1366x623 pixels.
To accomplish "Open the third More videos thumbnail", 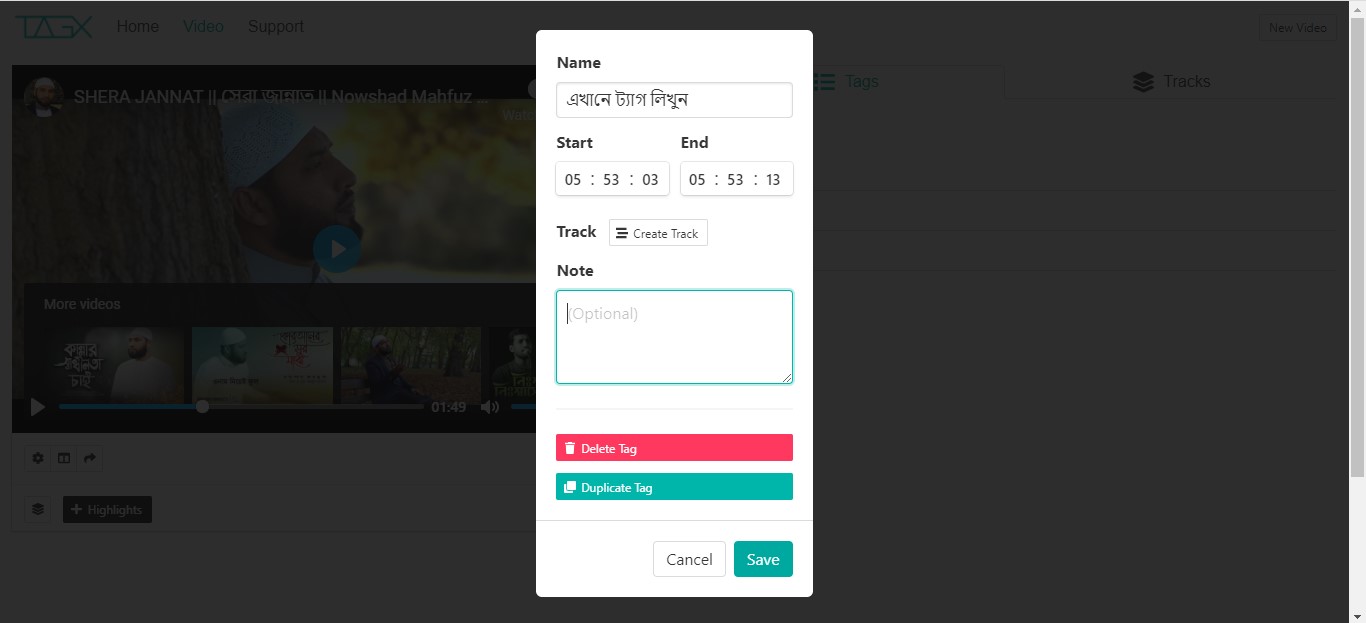I will (410, 365).
